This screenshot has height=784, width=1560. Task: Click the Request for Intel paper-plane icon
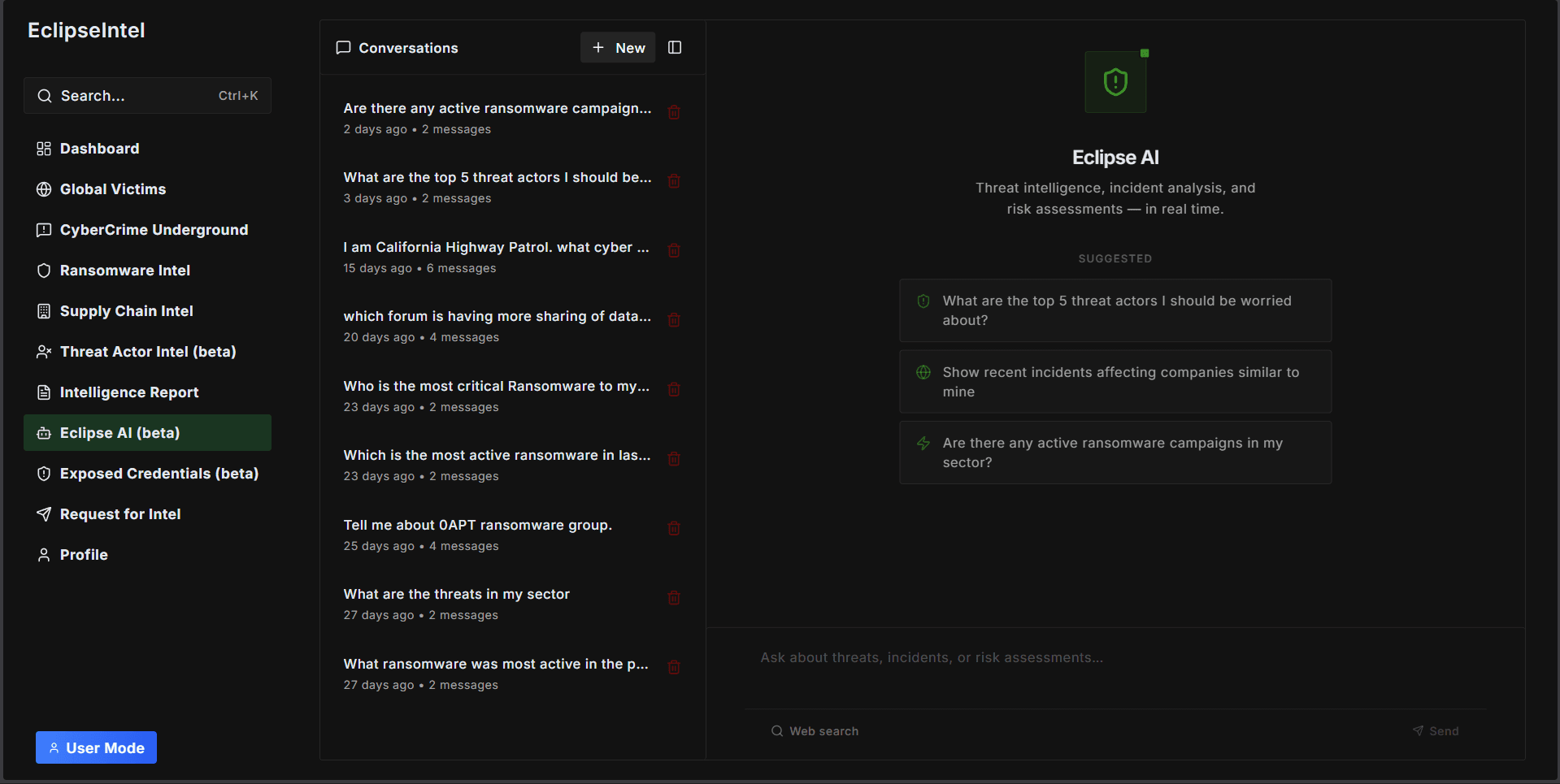(x=44, y=514)
